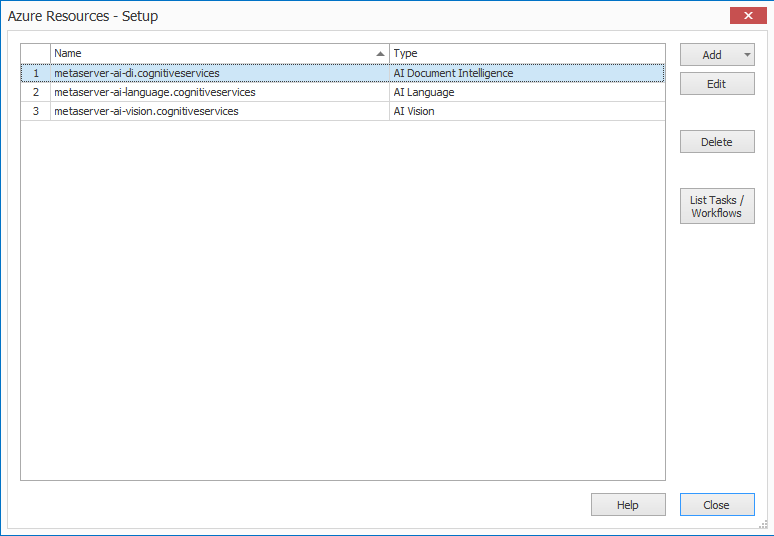Click the AI Language type cell
The image size is (774, 536).
(527, 92)
